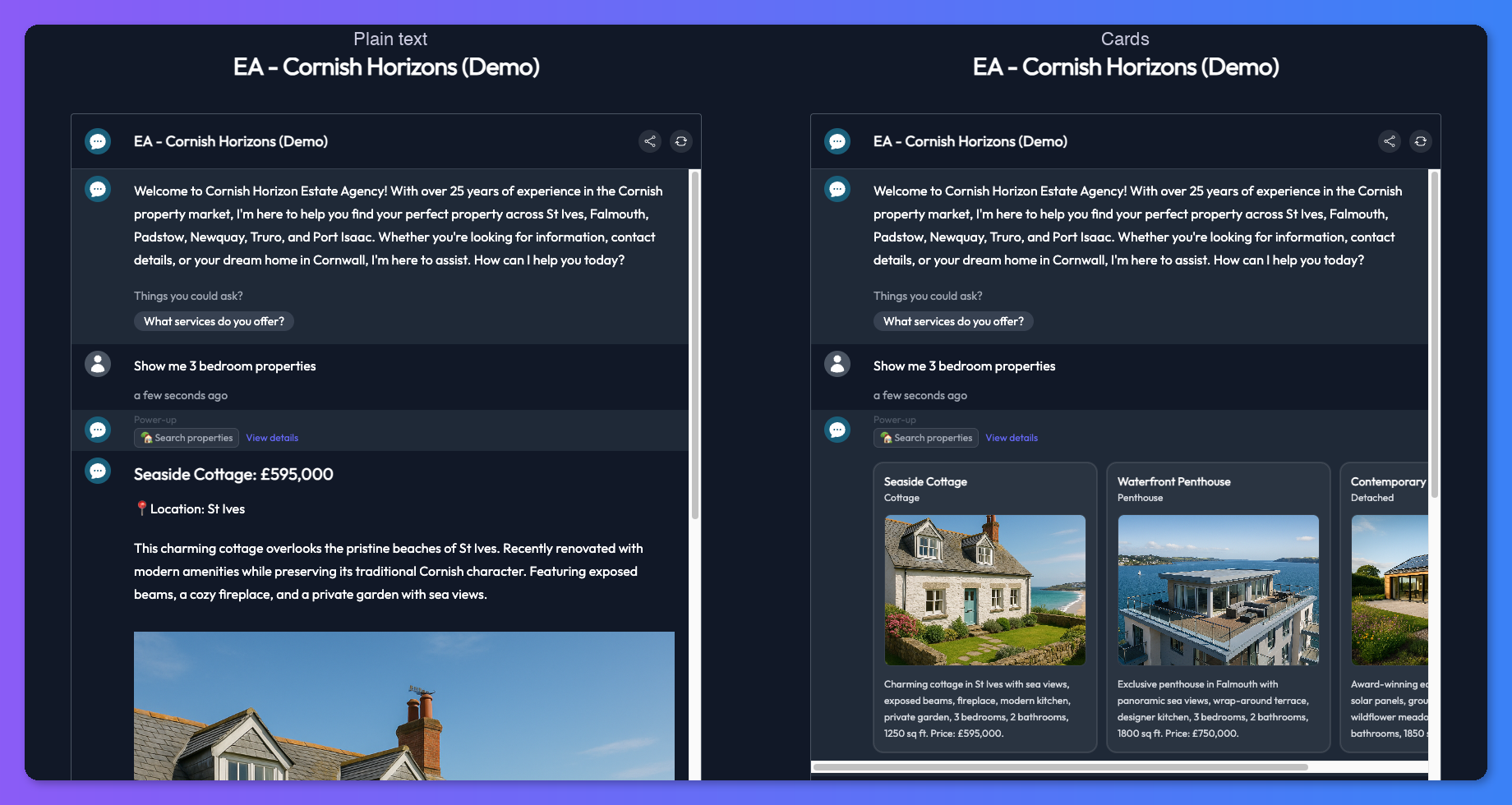
Task: Click the assistant chat bubble avatar
Action: click(98, 189)
